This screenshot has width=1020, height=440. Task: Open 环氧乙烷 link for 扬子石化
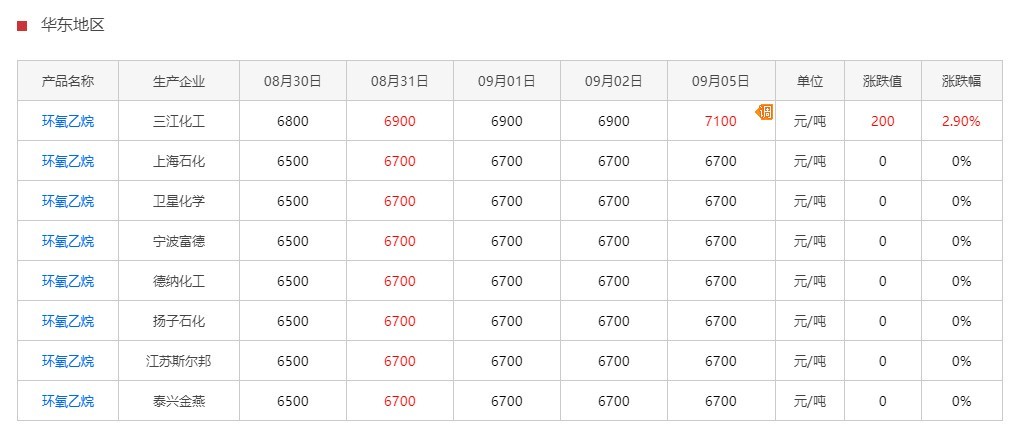[x=68, y=322]
